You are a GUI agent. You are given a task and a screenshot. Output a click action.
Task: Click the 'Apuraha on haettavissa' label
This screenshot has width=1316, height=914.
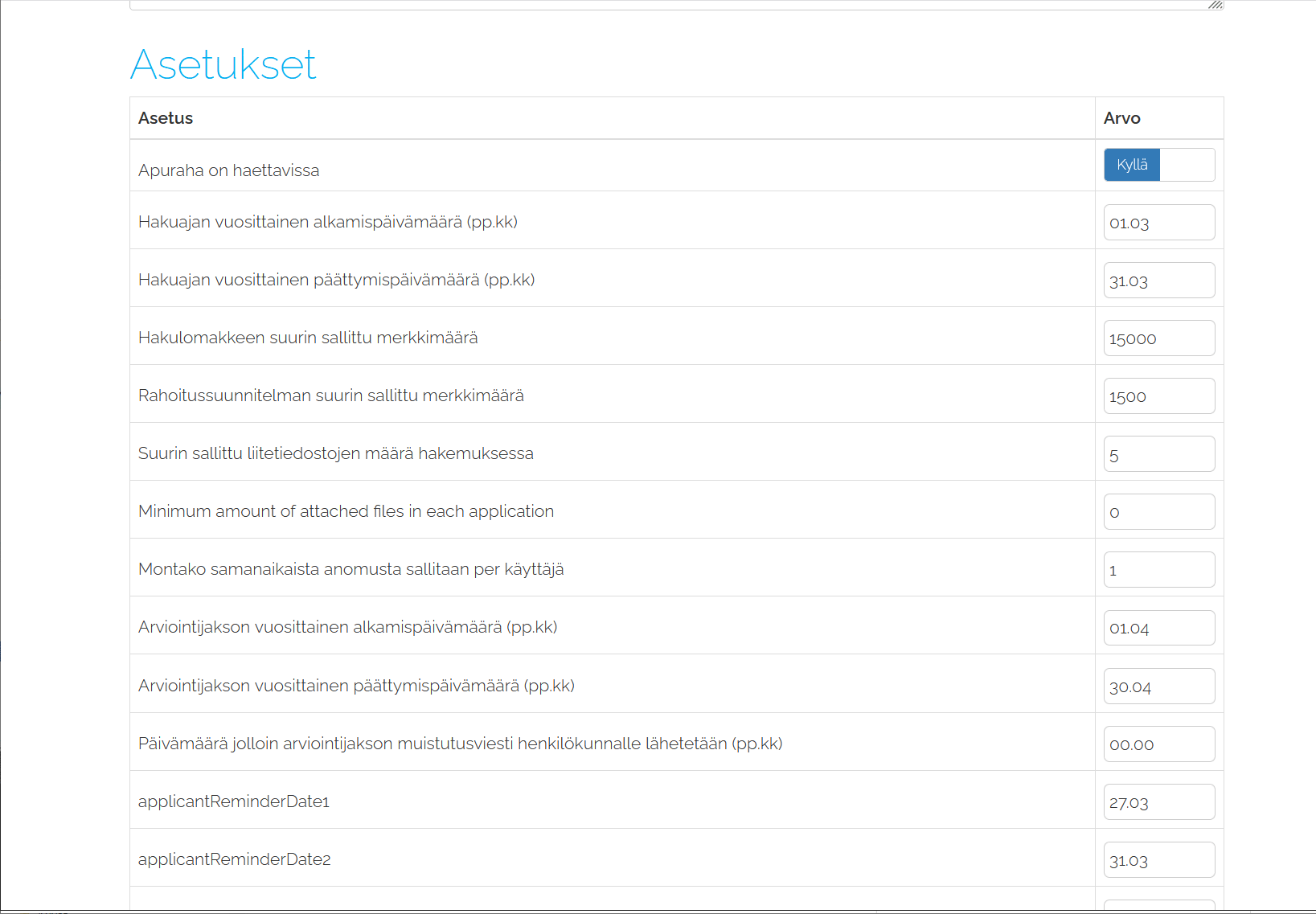point(228,170)
